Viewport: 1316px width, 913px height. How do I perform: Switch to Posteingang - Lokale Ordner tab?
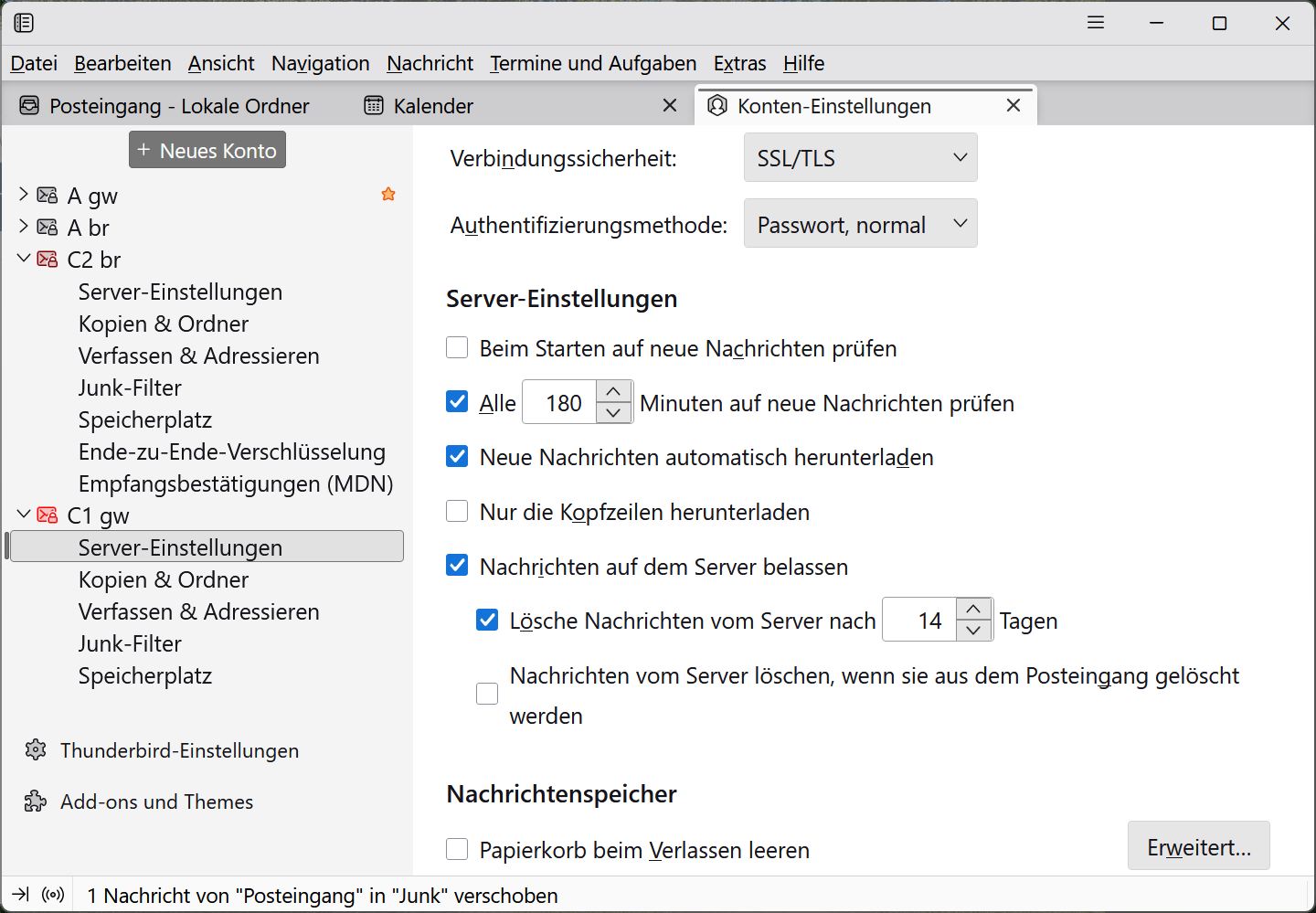179,106
